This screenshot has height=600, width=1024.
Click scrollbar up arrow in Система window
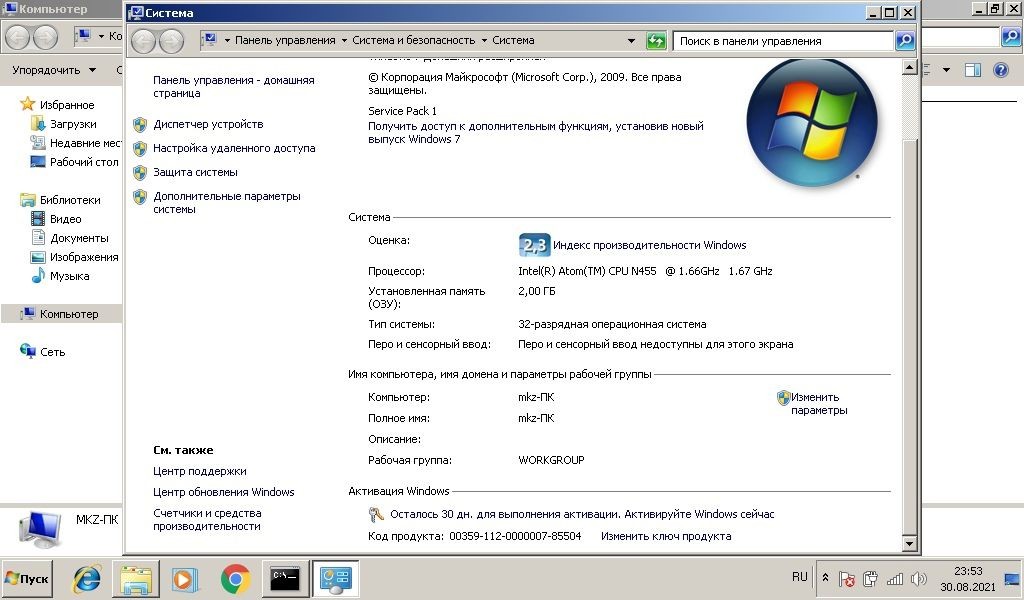(909, 68)
